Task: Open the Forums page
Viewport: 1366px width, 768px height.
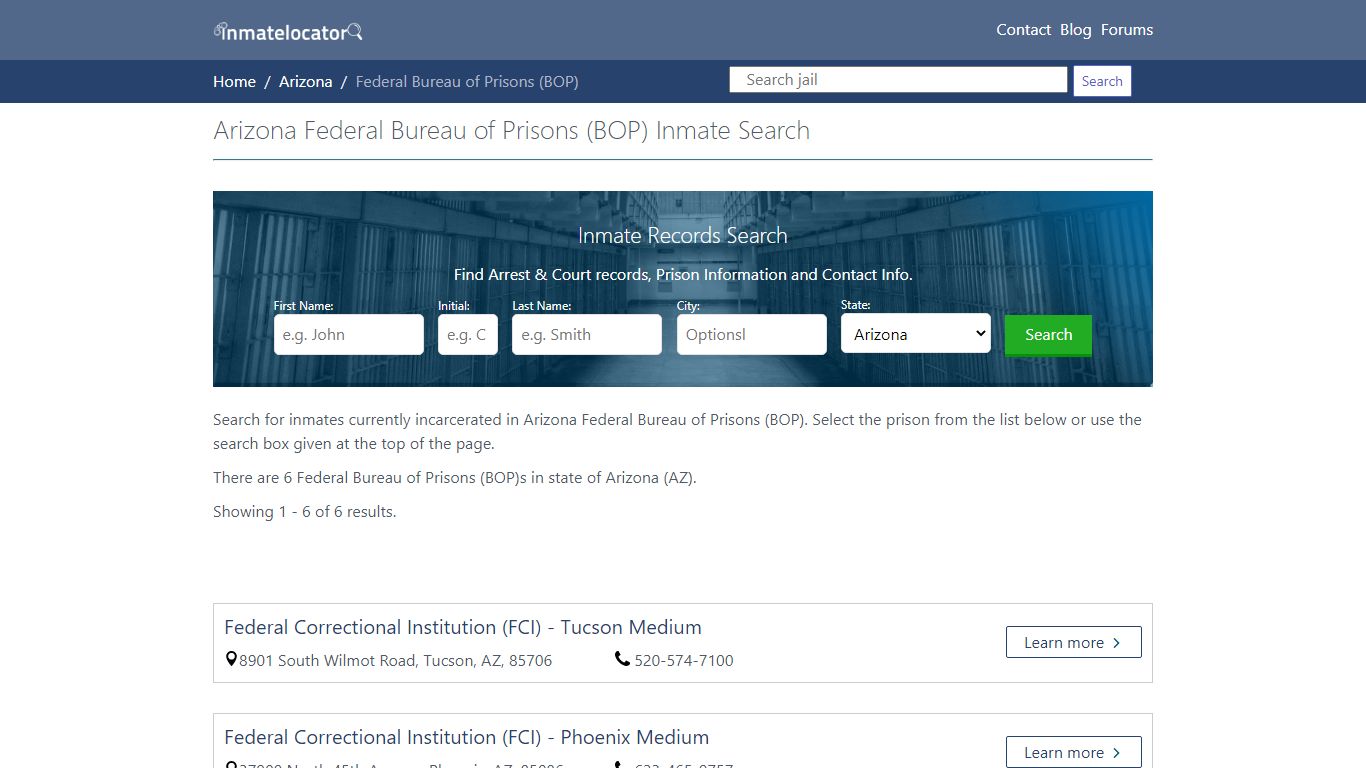Action: [x=1127, y=30]
